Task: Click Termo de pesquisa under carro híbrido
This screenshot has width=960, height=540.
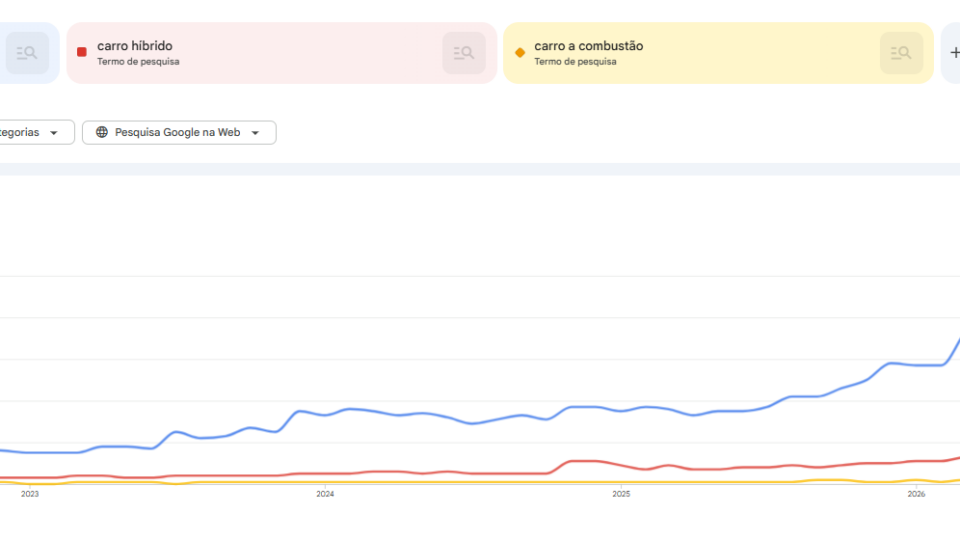Action: pyautogui.click(x=138, y=61)
